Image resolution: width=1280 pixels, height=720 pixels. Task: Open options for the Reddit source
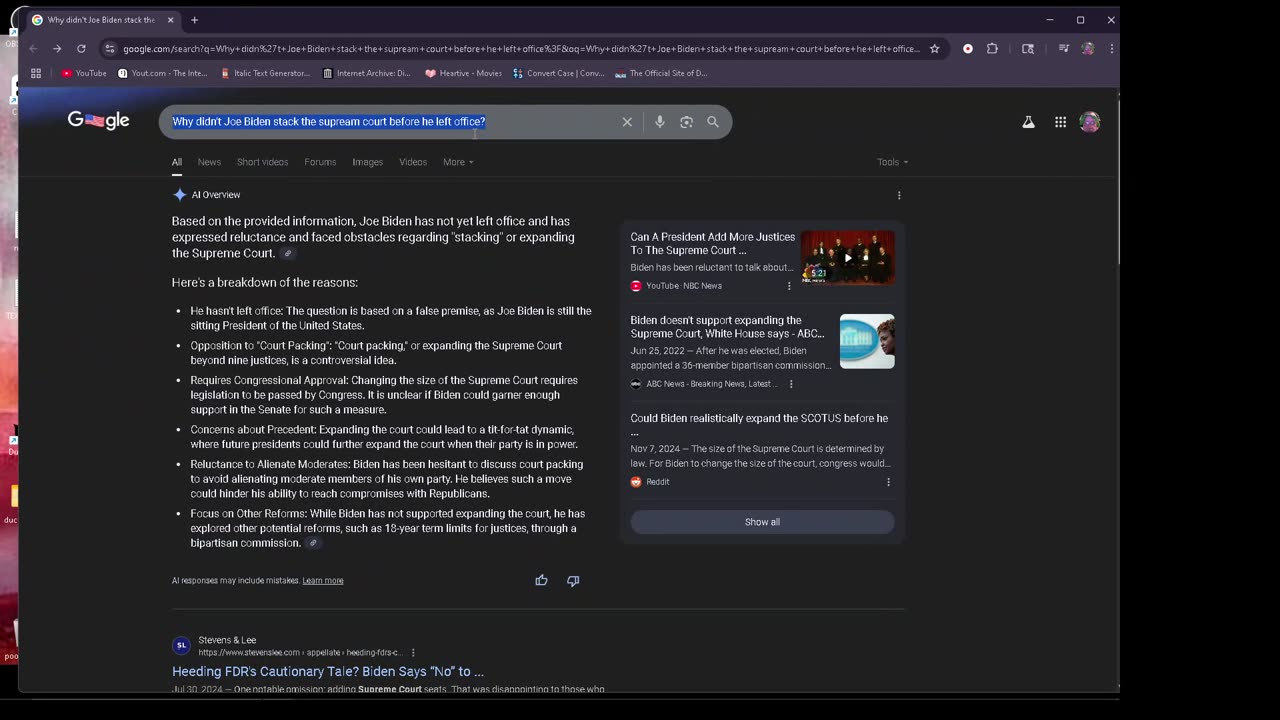(888, 482)
